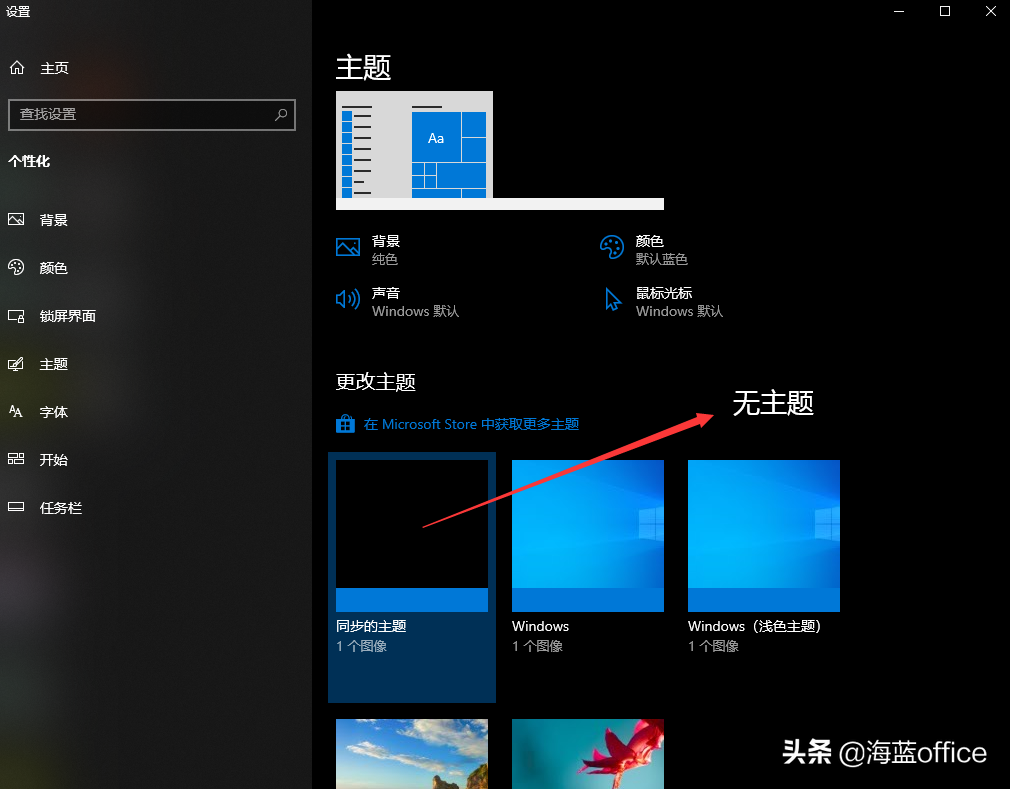Click the Windows（浅色主题）label text
Screen dimensions: 1010x789
755,626
